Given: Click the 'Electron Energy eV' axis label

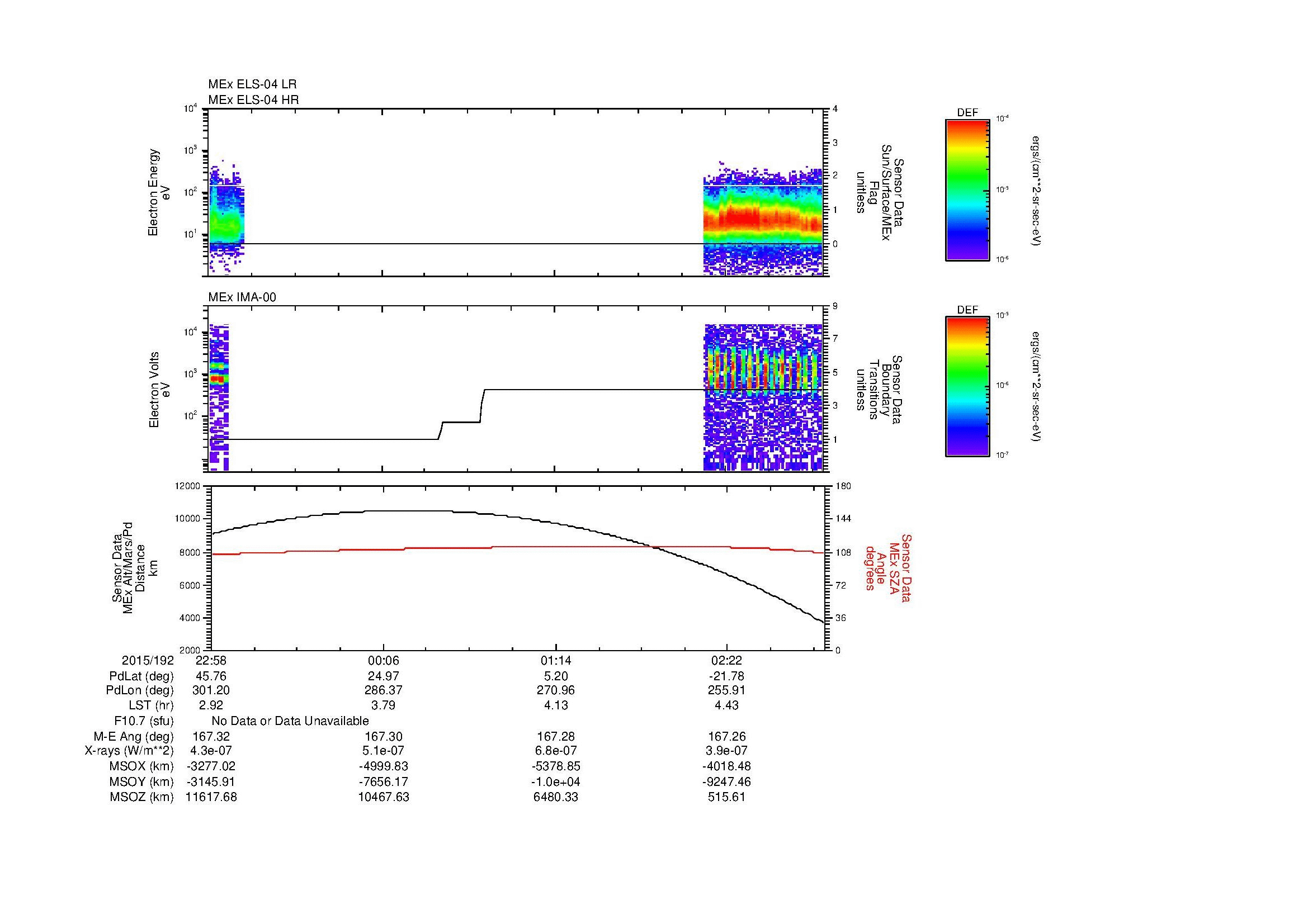Looking at the screenshot, I should tap(159, 192).
